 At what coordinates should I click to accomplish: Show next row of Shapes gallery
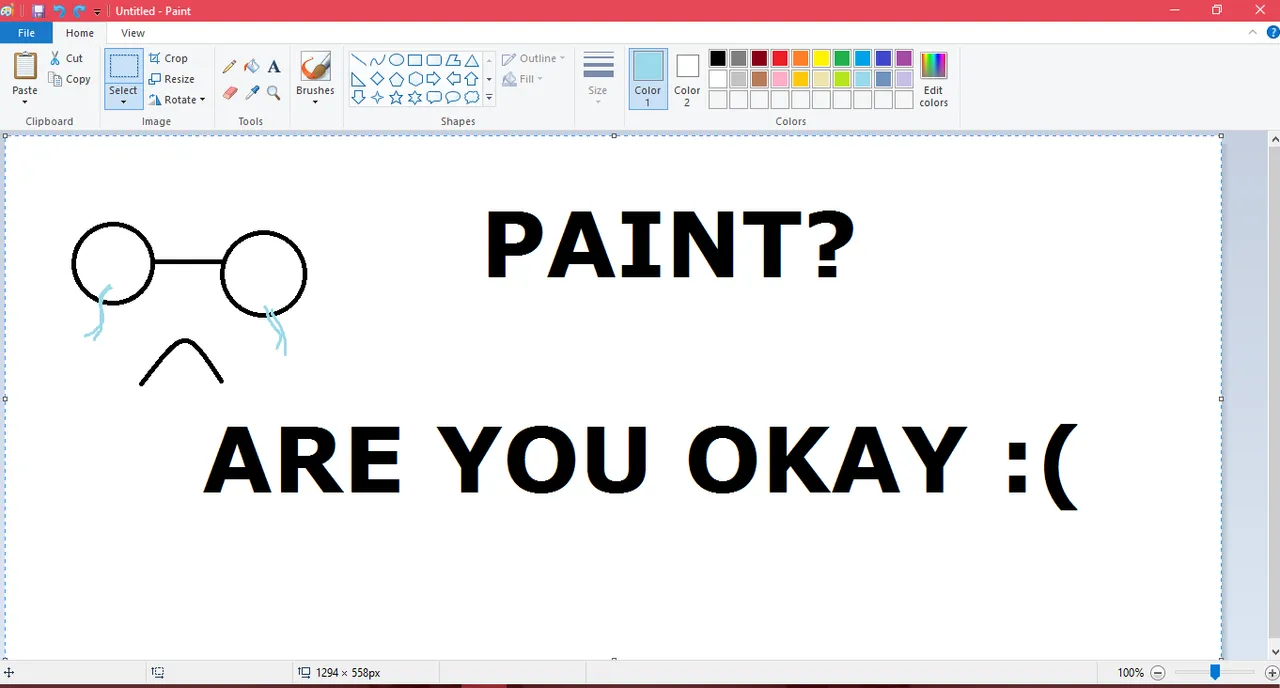pyautogui.click(x=489, y=79)
